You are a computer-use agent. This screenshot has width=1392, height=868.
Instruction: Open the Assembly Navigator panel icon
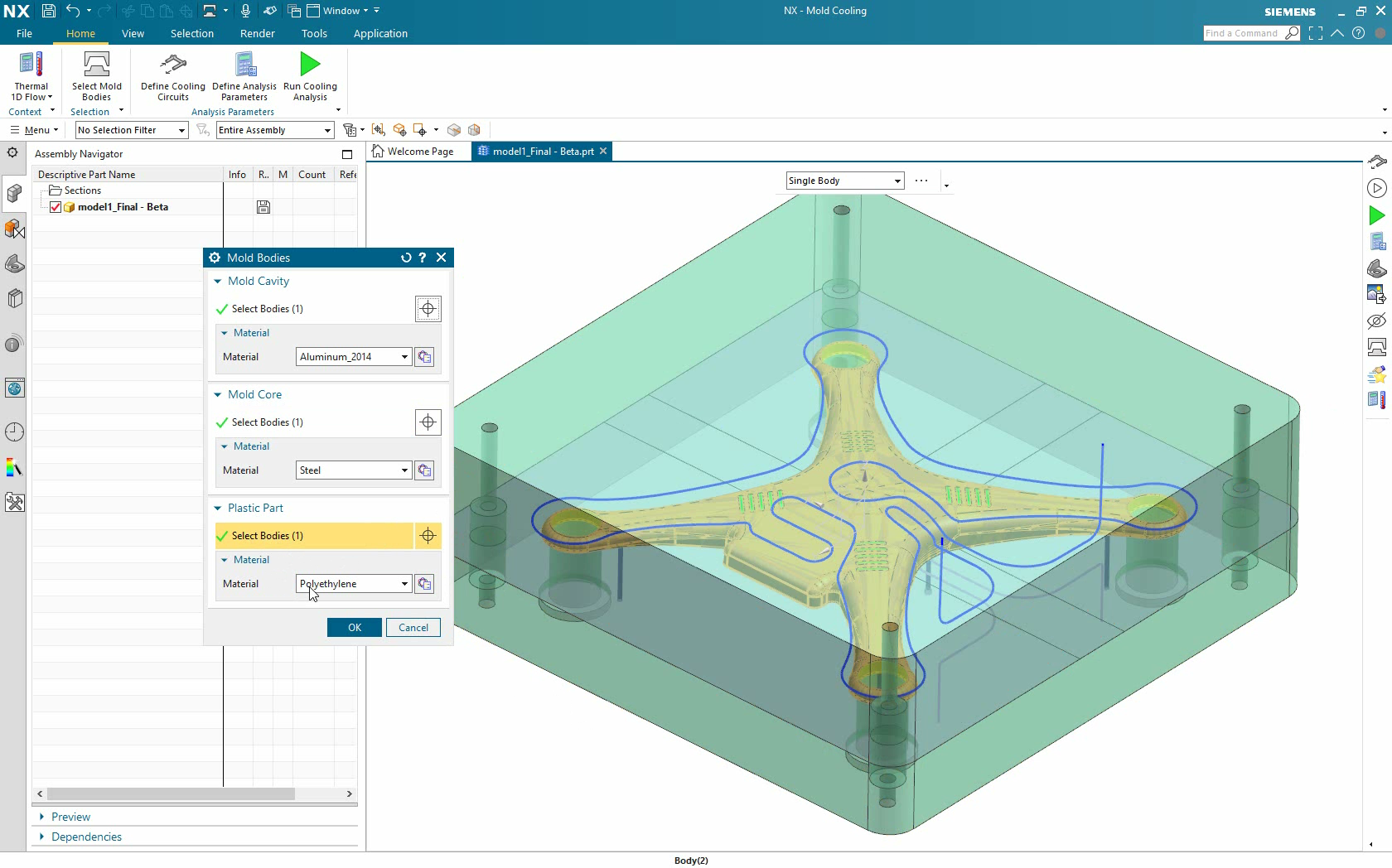(14, 193)
